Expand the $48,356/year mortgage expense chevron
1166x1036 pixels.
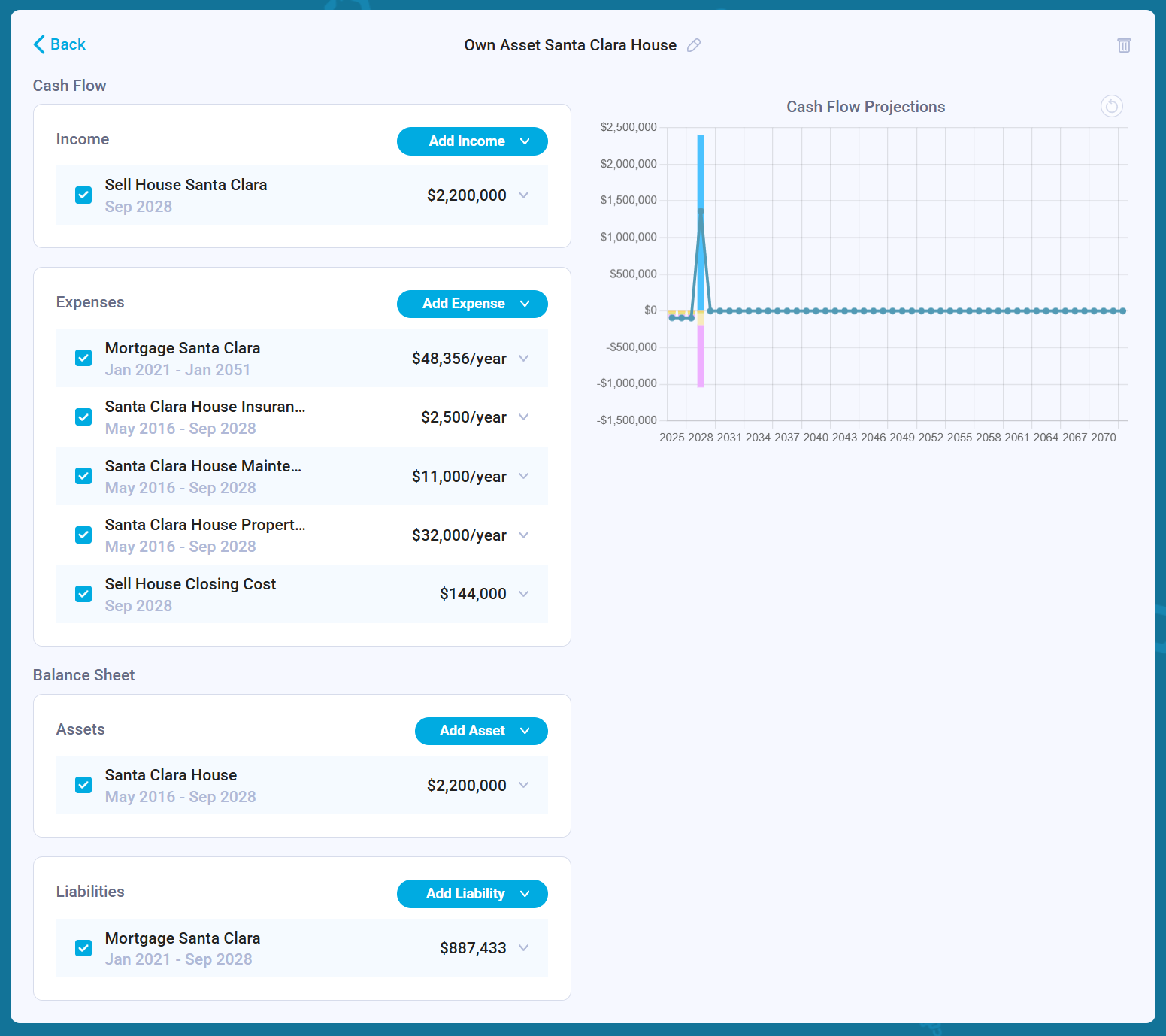(524, 358)
